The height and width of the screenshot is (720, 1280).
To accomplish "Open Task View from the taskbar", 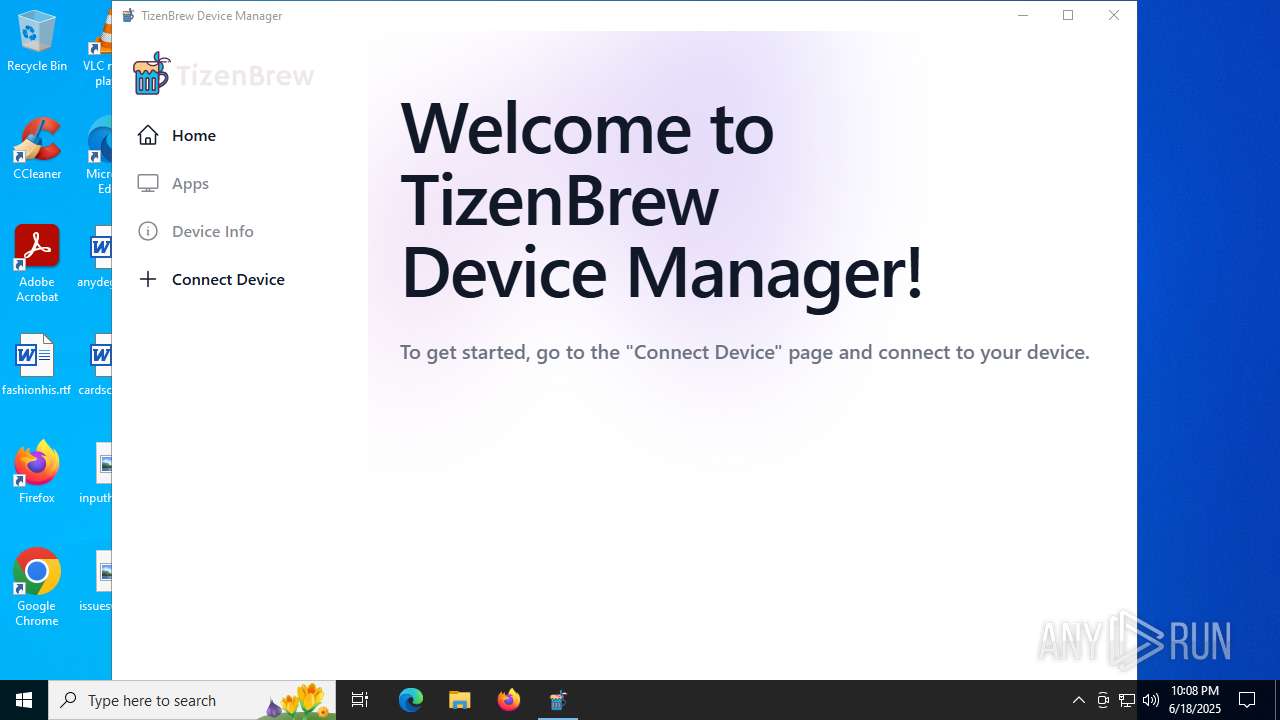I will [x=360, y=700].
